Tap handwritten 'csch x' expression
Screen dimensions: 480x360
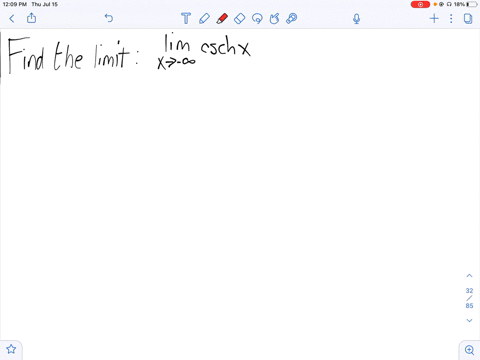tap(225, 47)
